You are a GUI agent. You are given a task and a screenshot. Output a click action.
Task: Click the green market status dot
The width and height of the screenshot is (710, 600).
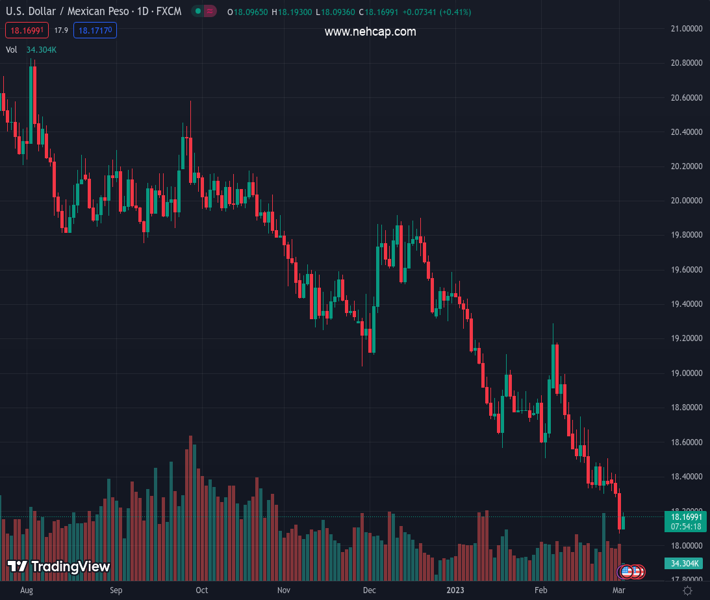[x=199, y=12]
